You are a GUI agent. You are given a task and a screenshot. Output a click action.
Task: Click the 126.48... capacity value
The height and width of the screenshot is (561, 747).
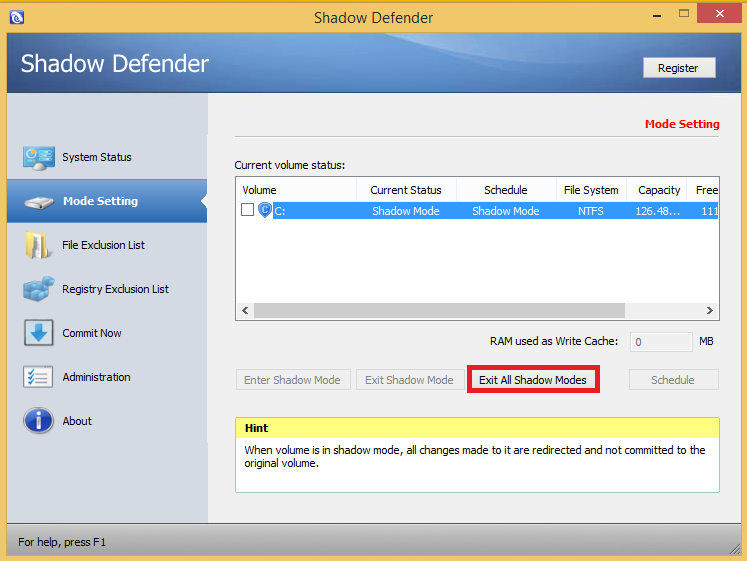click(x=657, y=211)
